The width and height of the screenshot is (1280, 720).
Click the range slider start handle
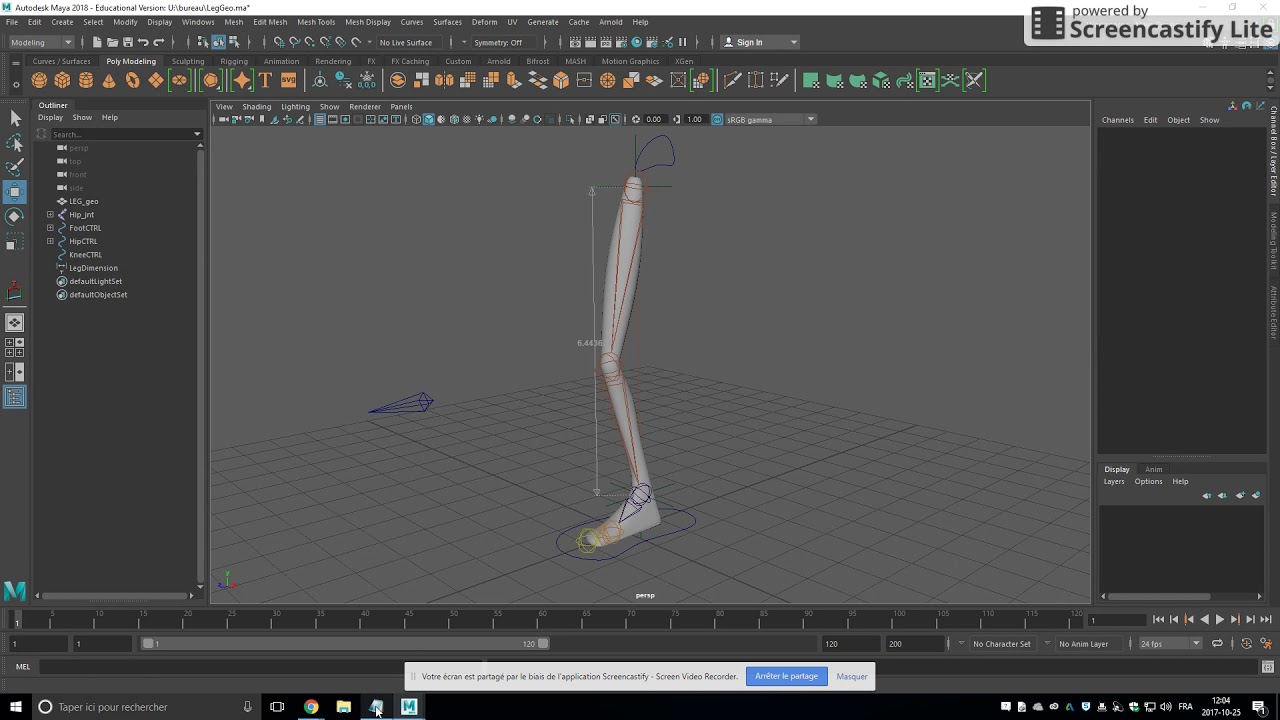tap(148, 644)
